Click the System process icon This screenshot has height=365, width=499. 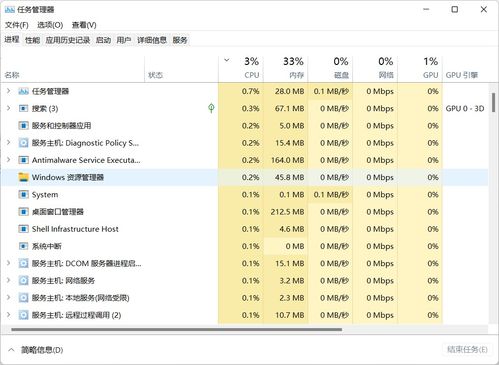tap(23, 195)
